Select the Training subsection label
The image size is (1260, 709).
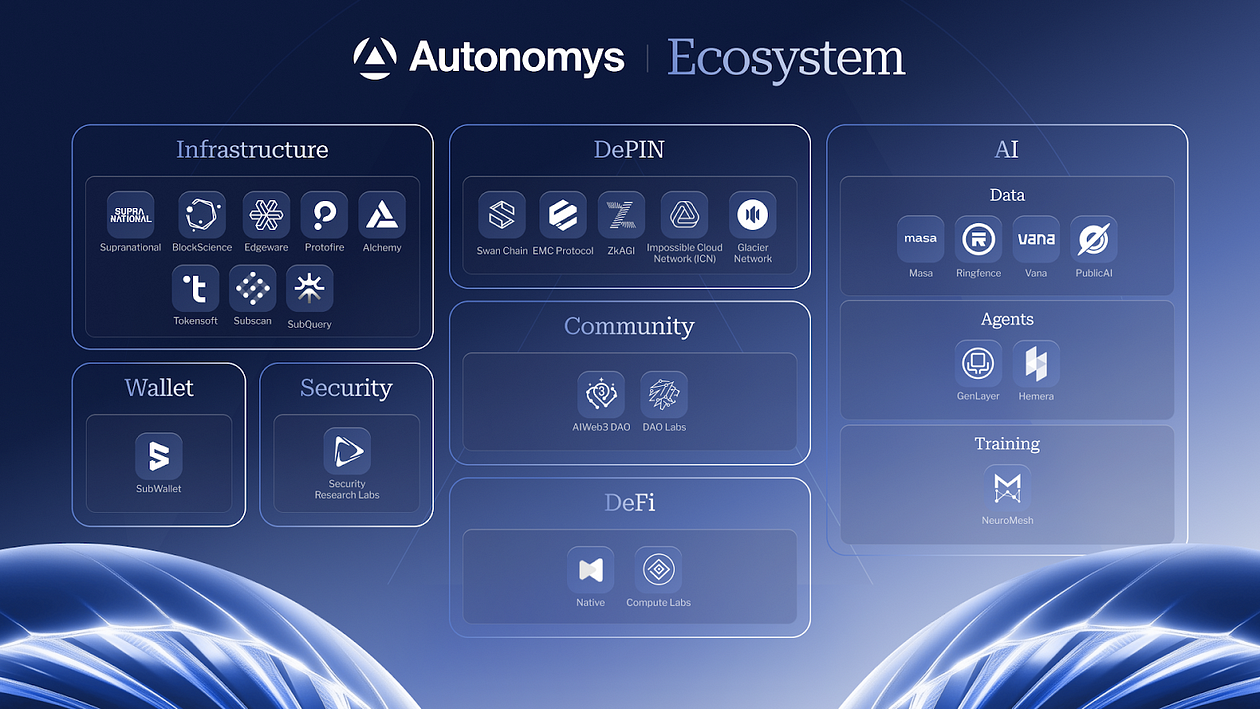(1007, 443)
